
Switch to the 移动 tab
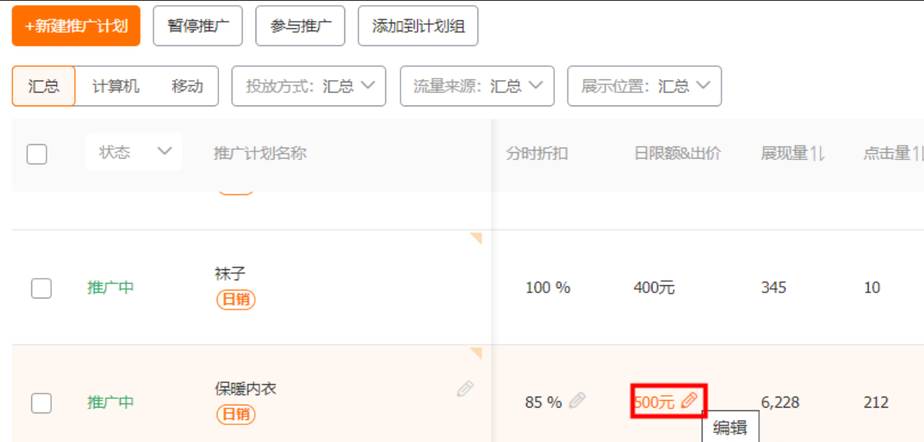187,86
